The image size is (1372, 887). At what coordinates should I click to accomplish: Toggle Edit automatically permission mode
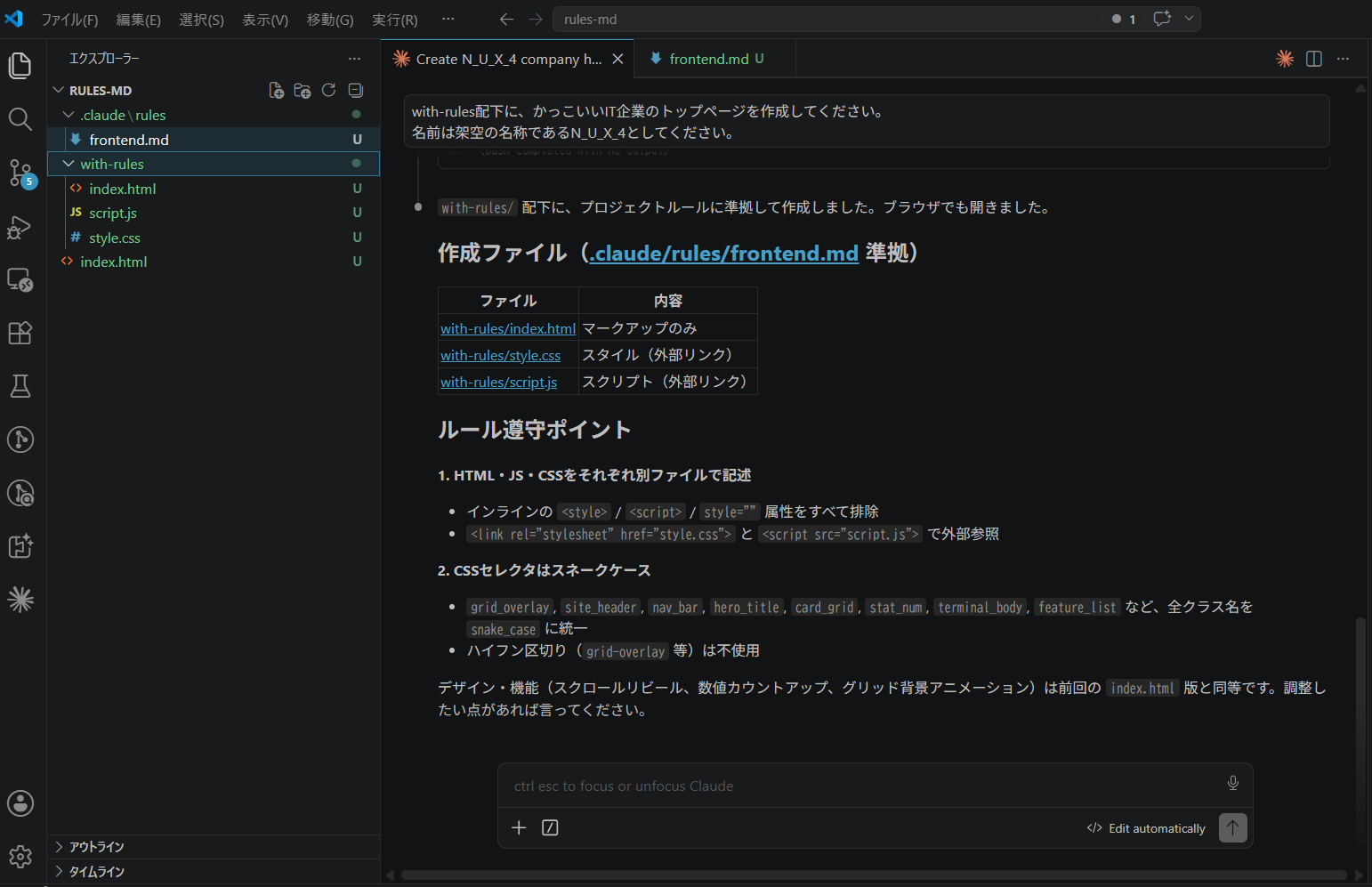point(1146,828)
